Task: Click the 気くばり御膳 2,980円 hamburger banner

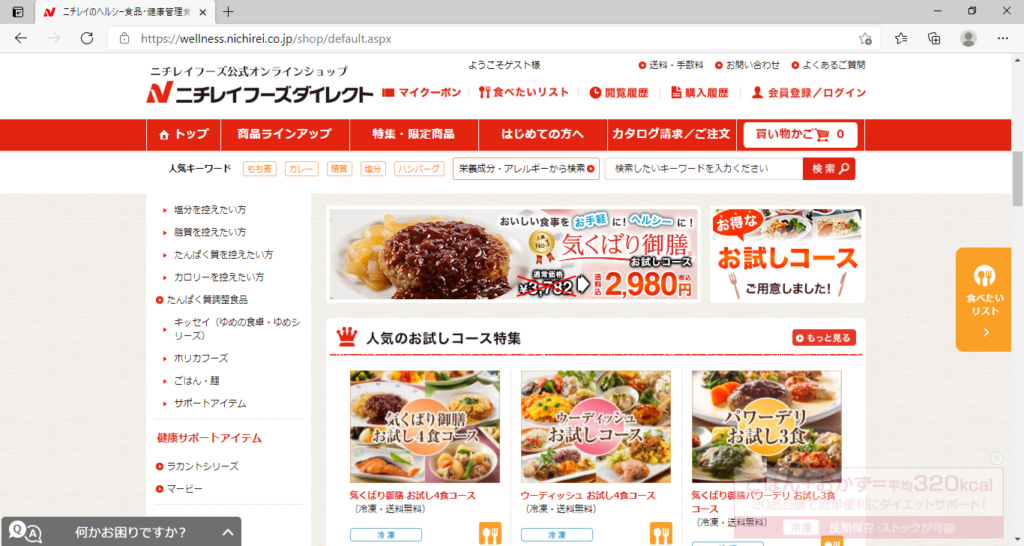Action: click(513, 254)
